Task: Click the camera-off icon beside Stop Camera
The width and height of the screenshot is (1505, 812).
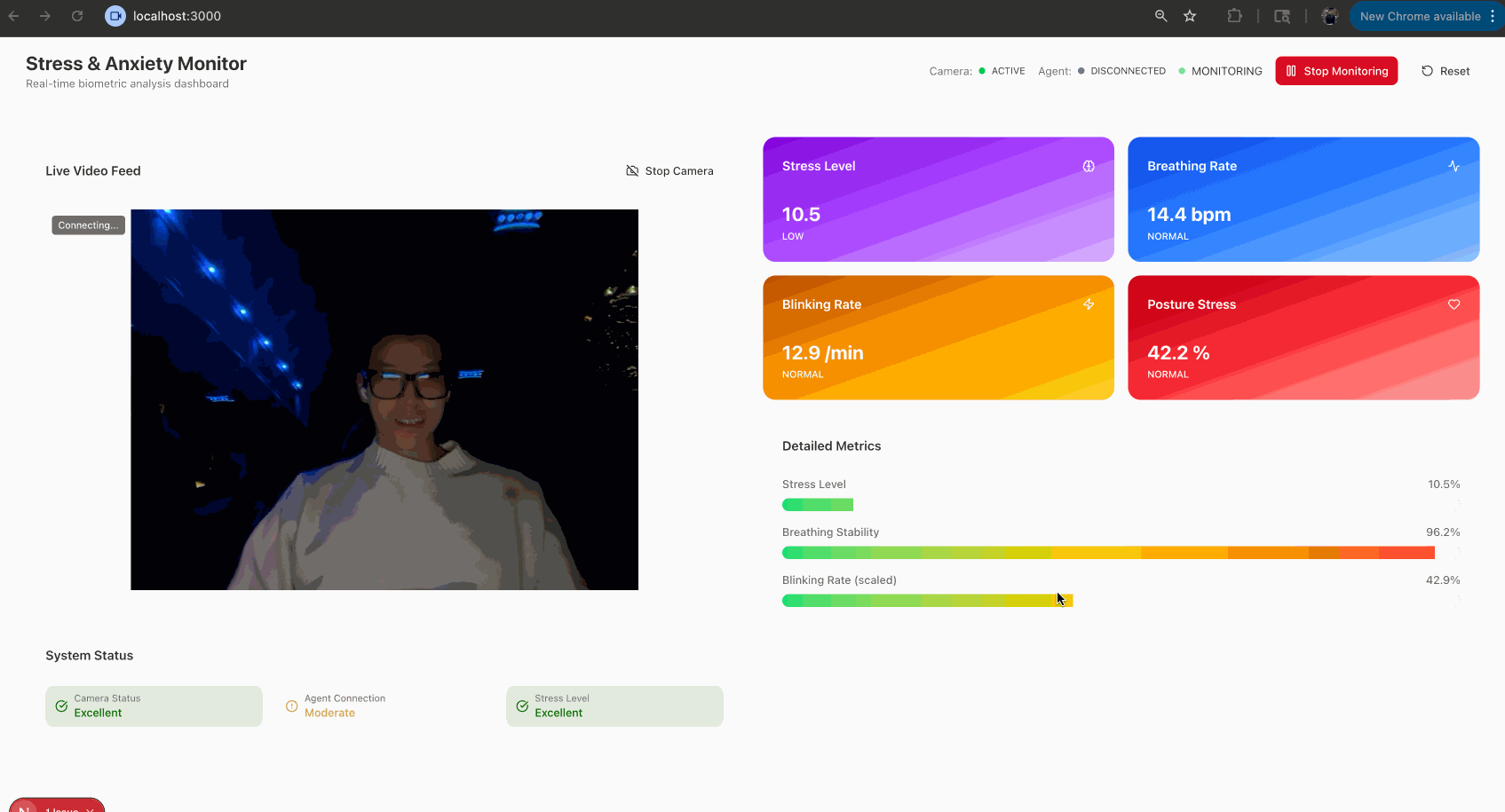Action: (632, 170)
